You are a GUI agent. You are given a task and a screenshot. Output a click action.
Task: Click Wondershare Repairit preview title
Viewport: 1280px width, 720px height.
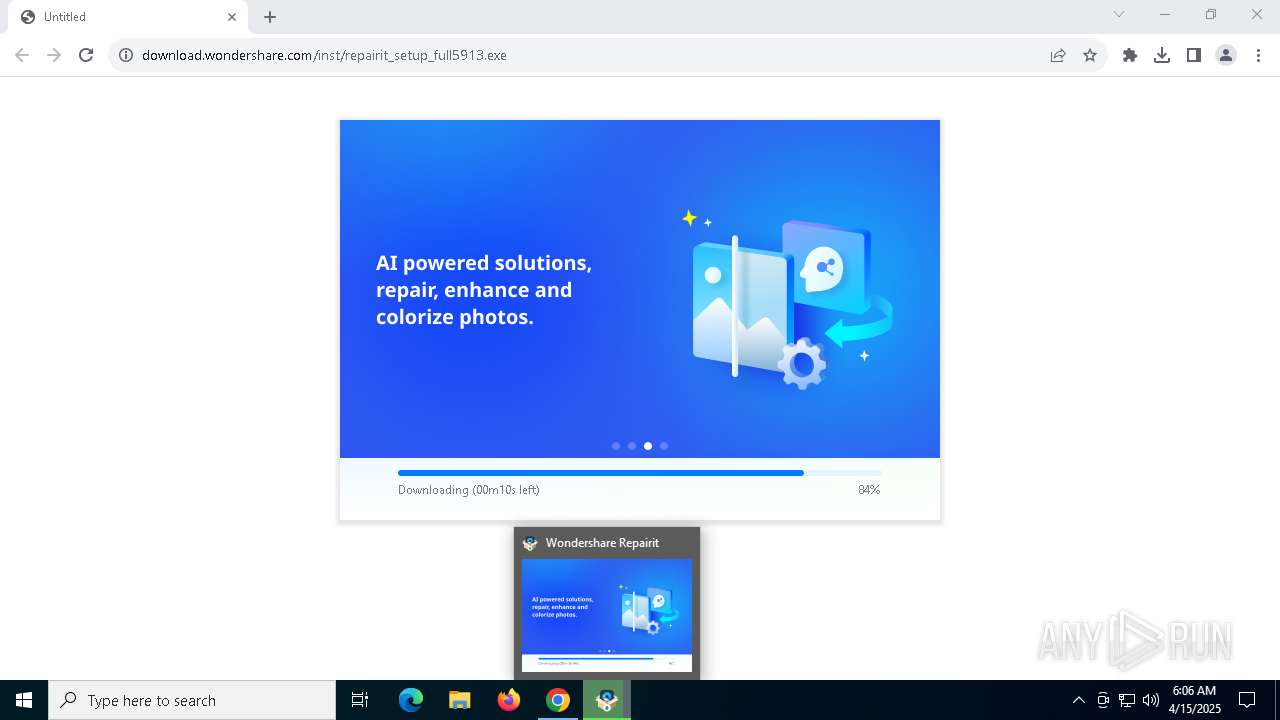602,543
